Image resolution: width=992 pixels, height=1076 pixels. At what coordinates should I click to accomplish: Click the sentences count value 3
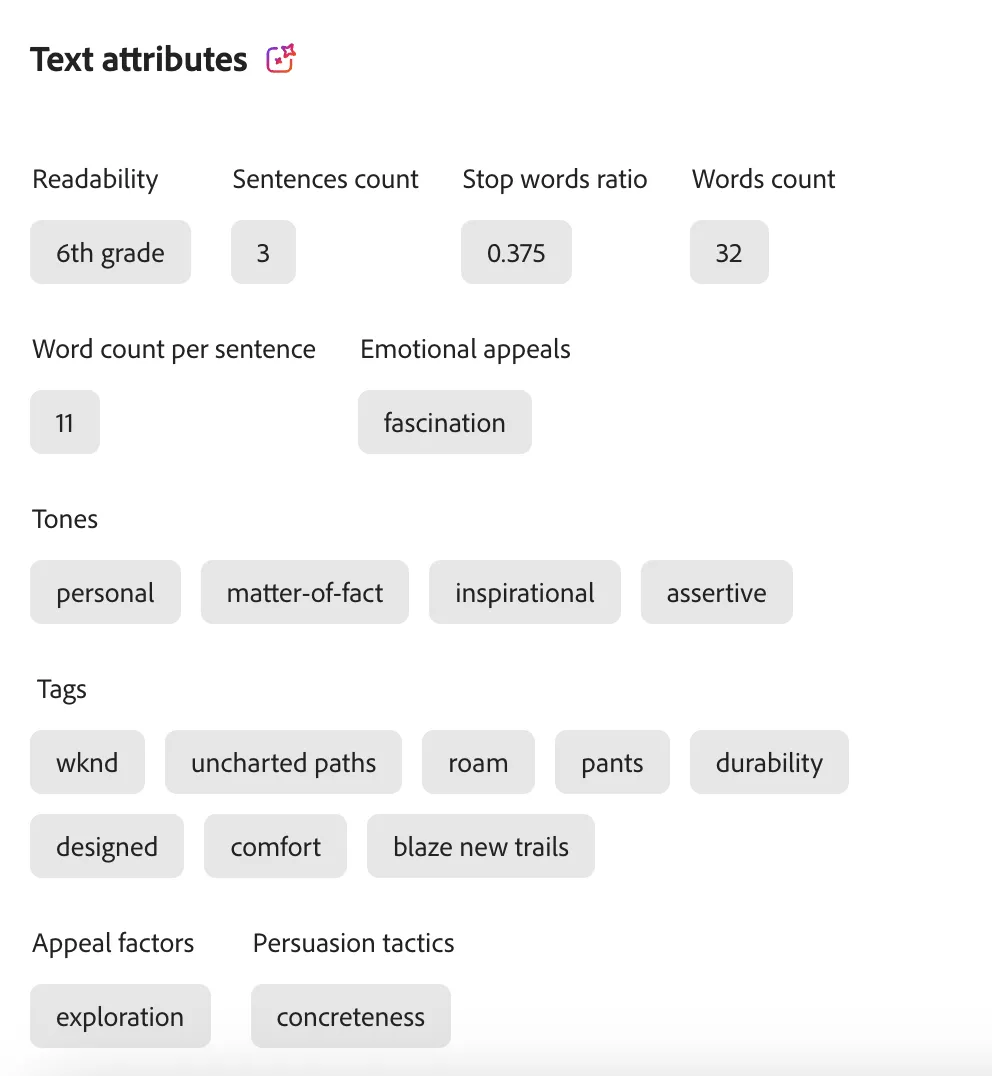click(263, 252)
